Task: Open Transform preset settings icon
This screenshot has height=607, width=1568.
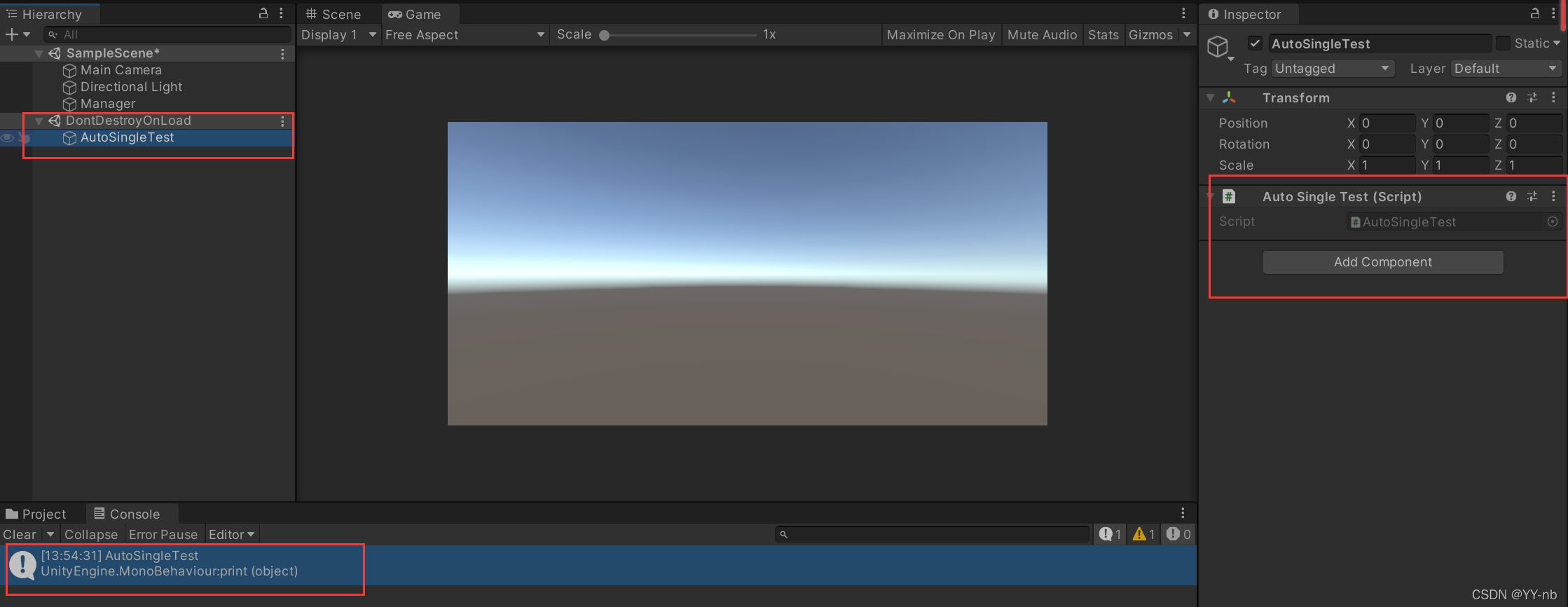Action: click(x=1532, y=98)
